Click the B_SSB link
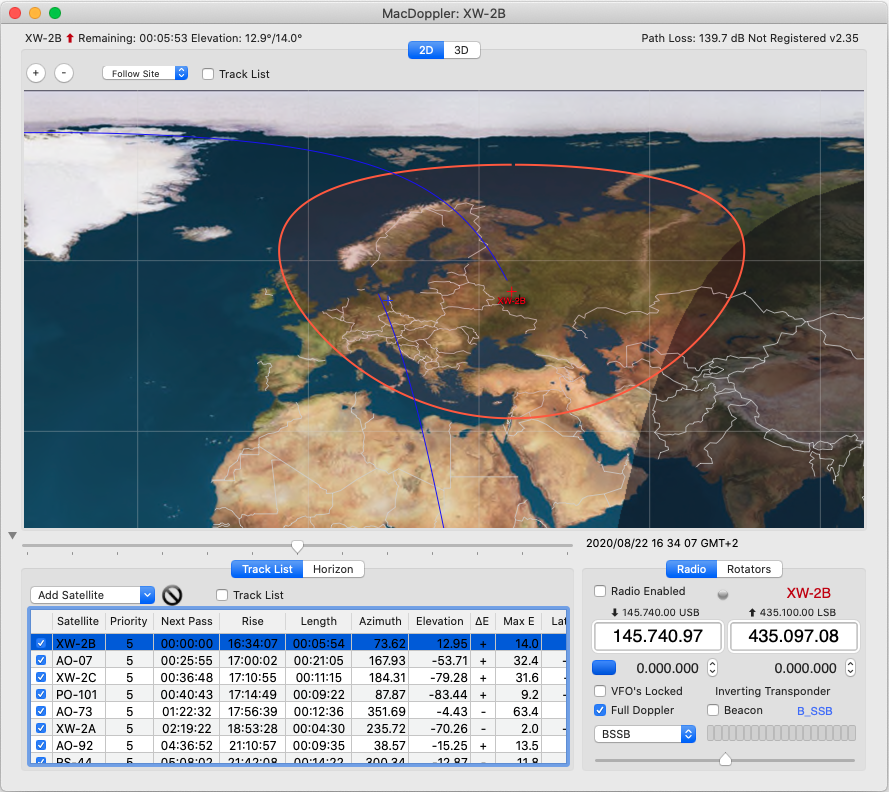This screenshot has width=889, height=792. click(815, 710)
